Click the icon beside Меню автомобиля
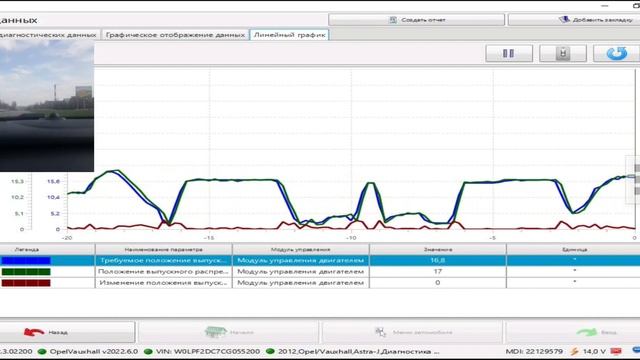 pos(380,332)
